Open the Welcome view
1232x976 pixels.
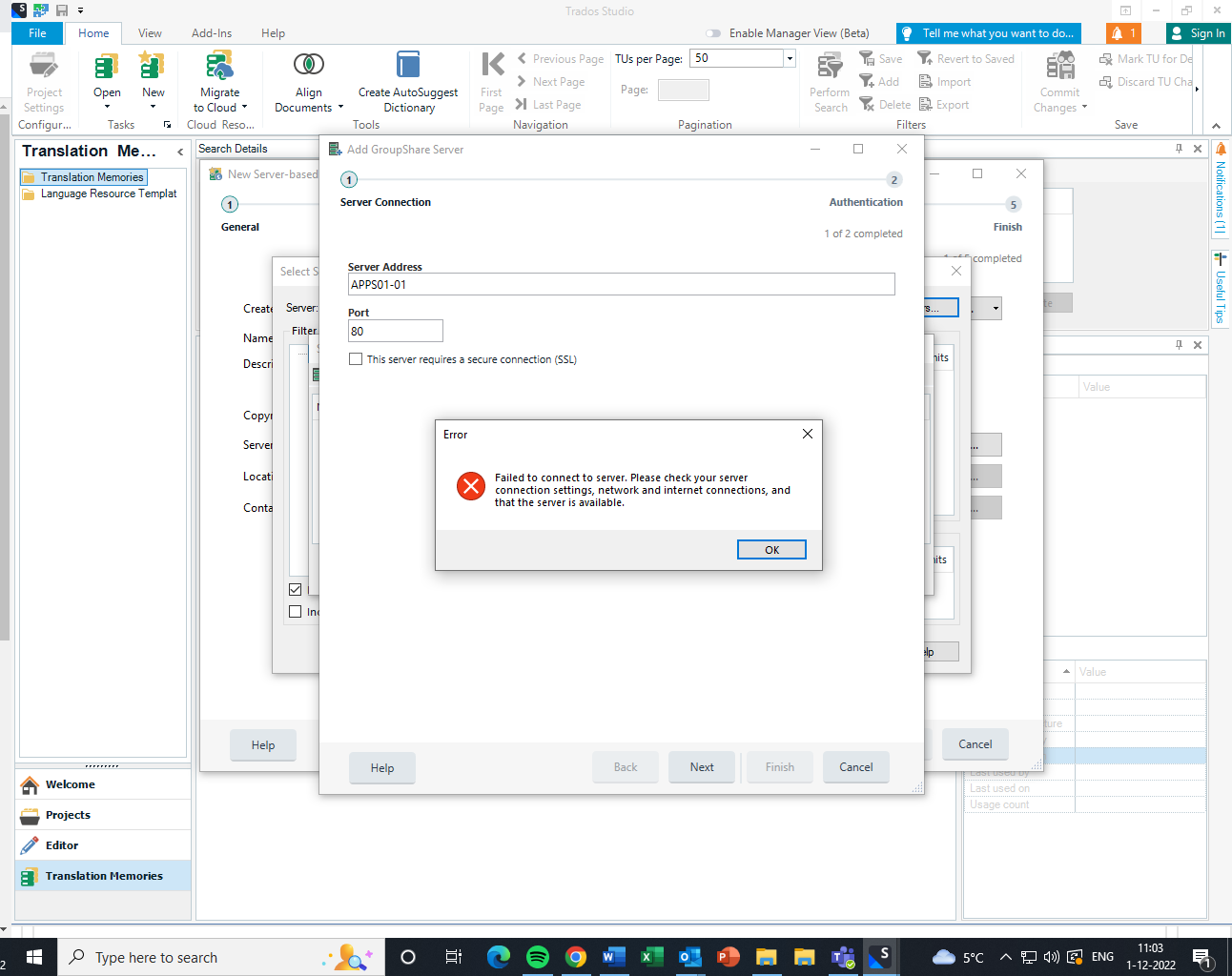tap(103, 784)
